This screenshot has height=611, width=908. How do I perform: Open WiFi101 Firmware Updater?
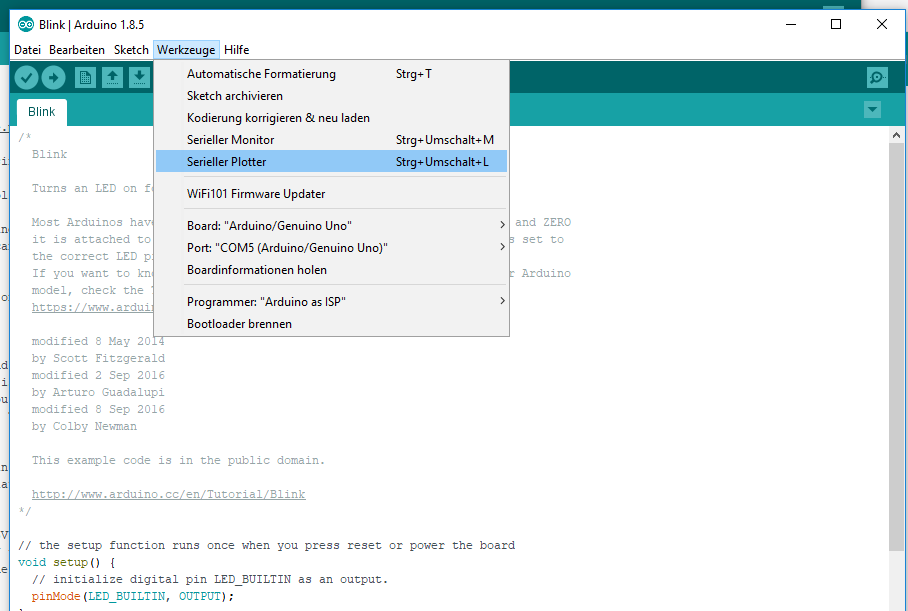pos(331,194)
